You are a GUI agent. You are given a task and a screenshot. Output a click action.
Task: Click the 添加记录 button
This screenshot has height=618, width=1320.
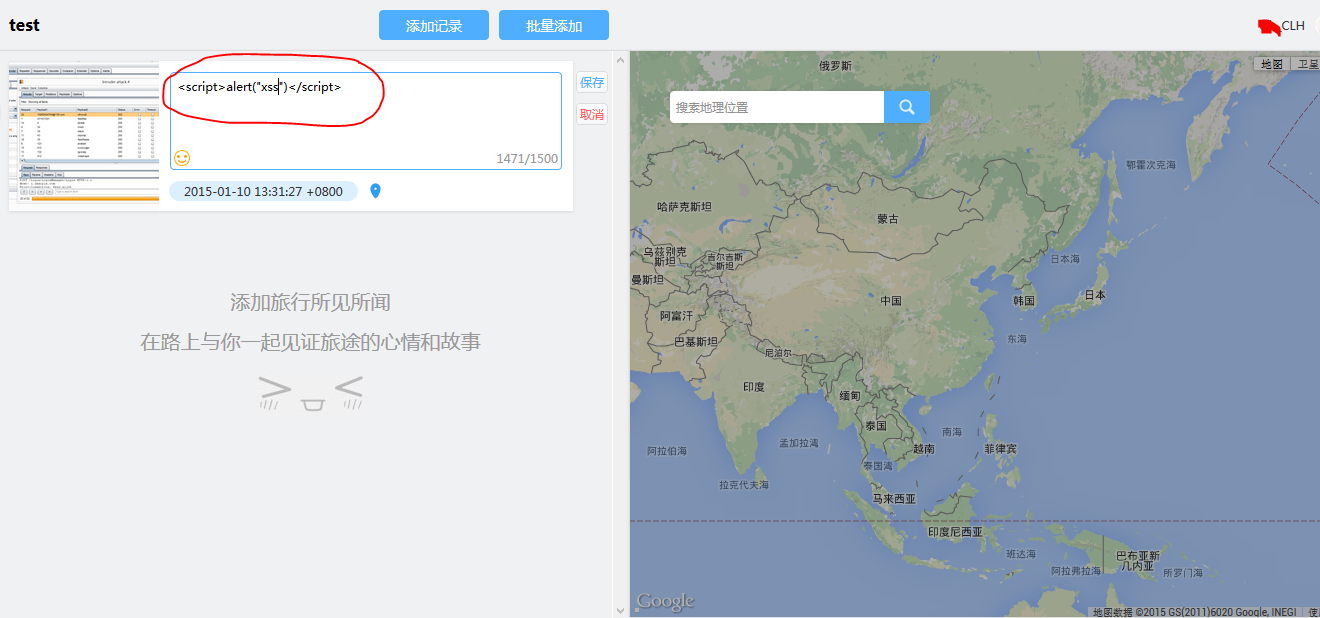(434, 25)
